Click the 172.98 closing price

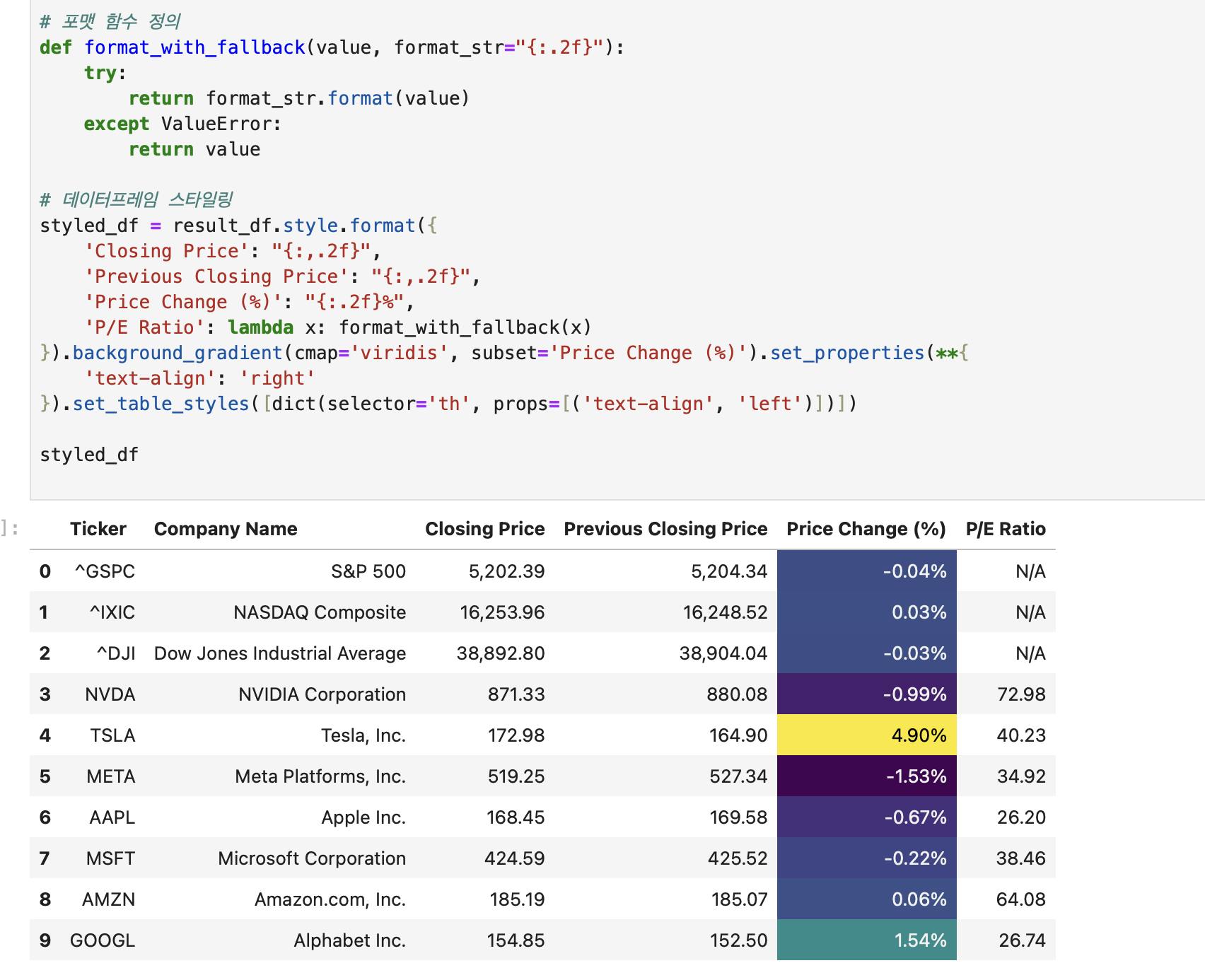[516, 735]
